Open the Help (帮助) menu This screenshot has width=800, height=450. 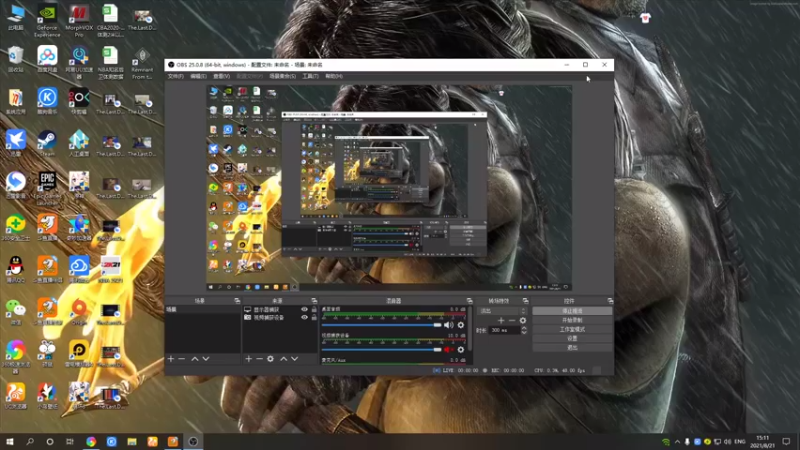[334, 76]
